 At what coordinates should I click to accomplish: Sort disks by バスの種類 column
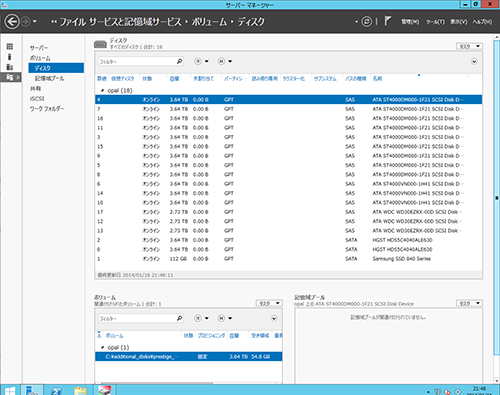[355, 79]
